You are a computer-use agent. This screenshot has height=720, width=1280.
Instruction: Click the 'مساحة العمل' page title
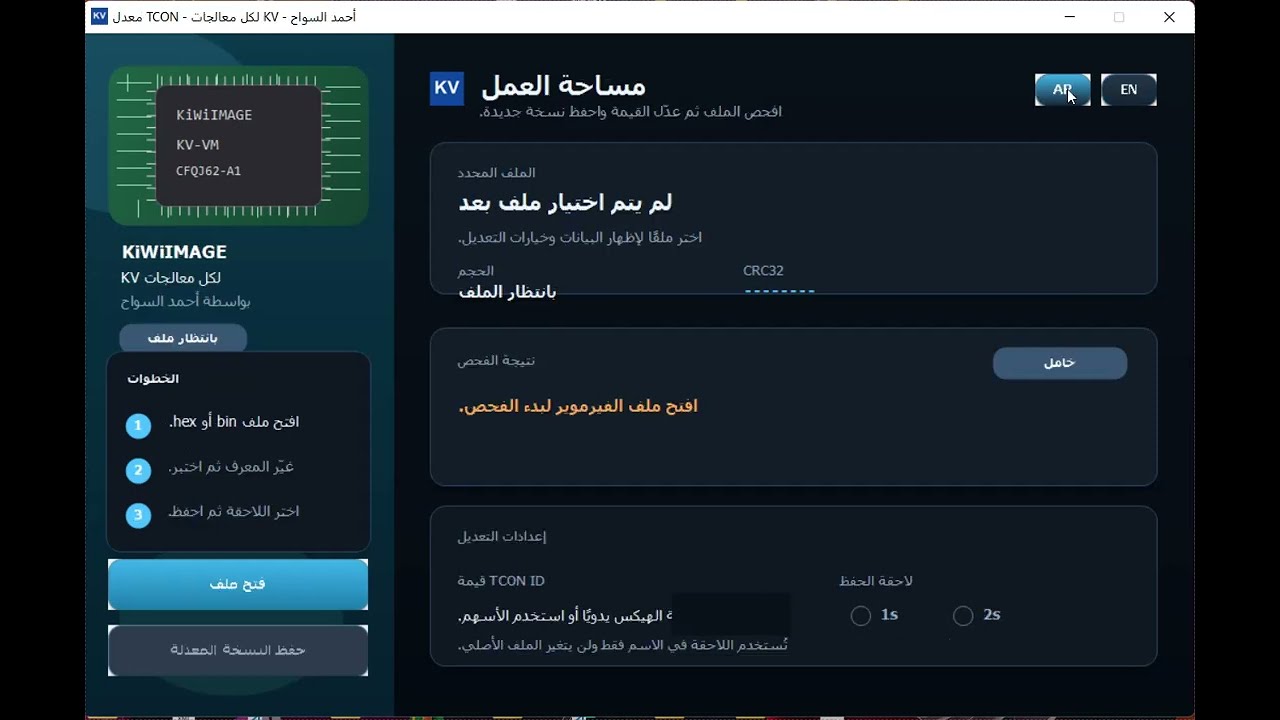pos(564,86)
